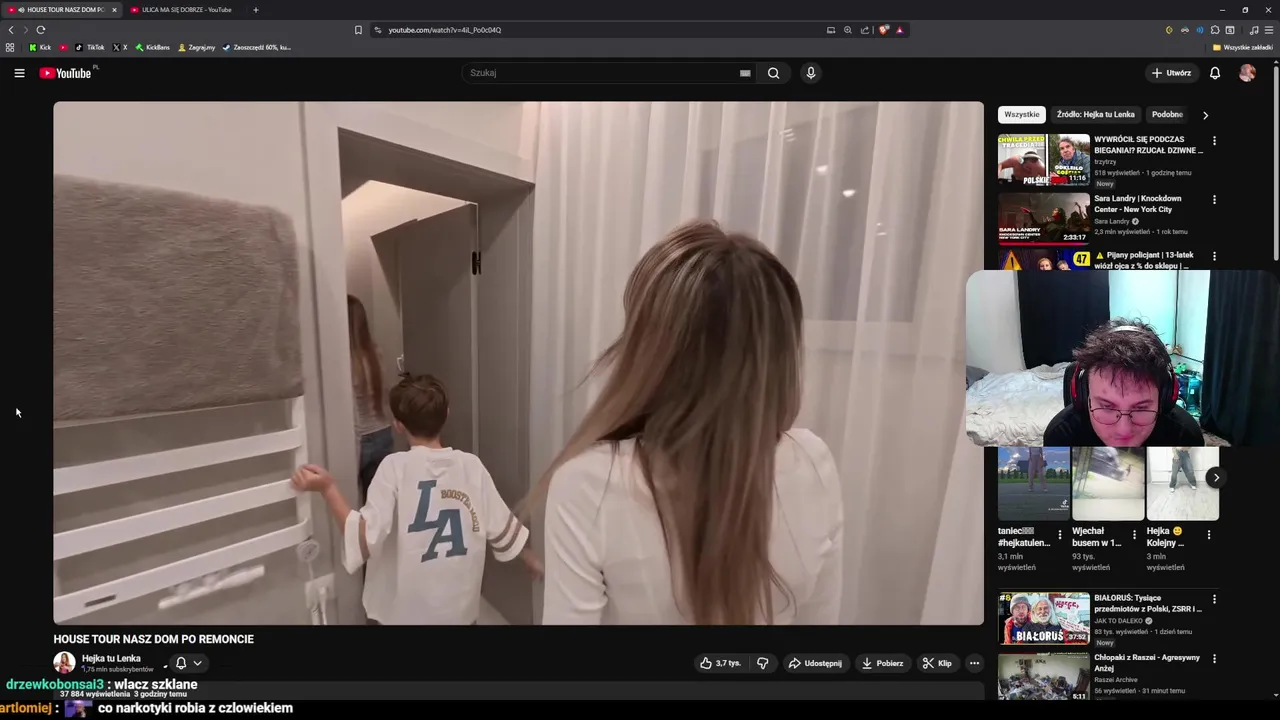Open the extensions puzzle icon
This screenshot has width=1280, height=720.
tap(1215, 30)
